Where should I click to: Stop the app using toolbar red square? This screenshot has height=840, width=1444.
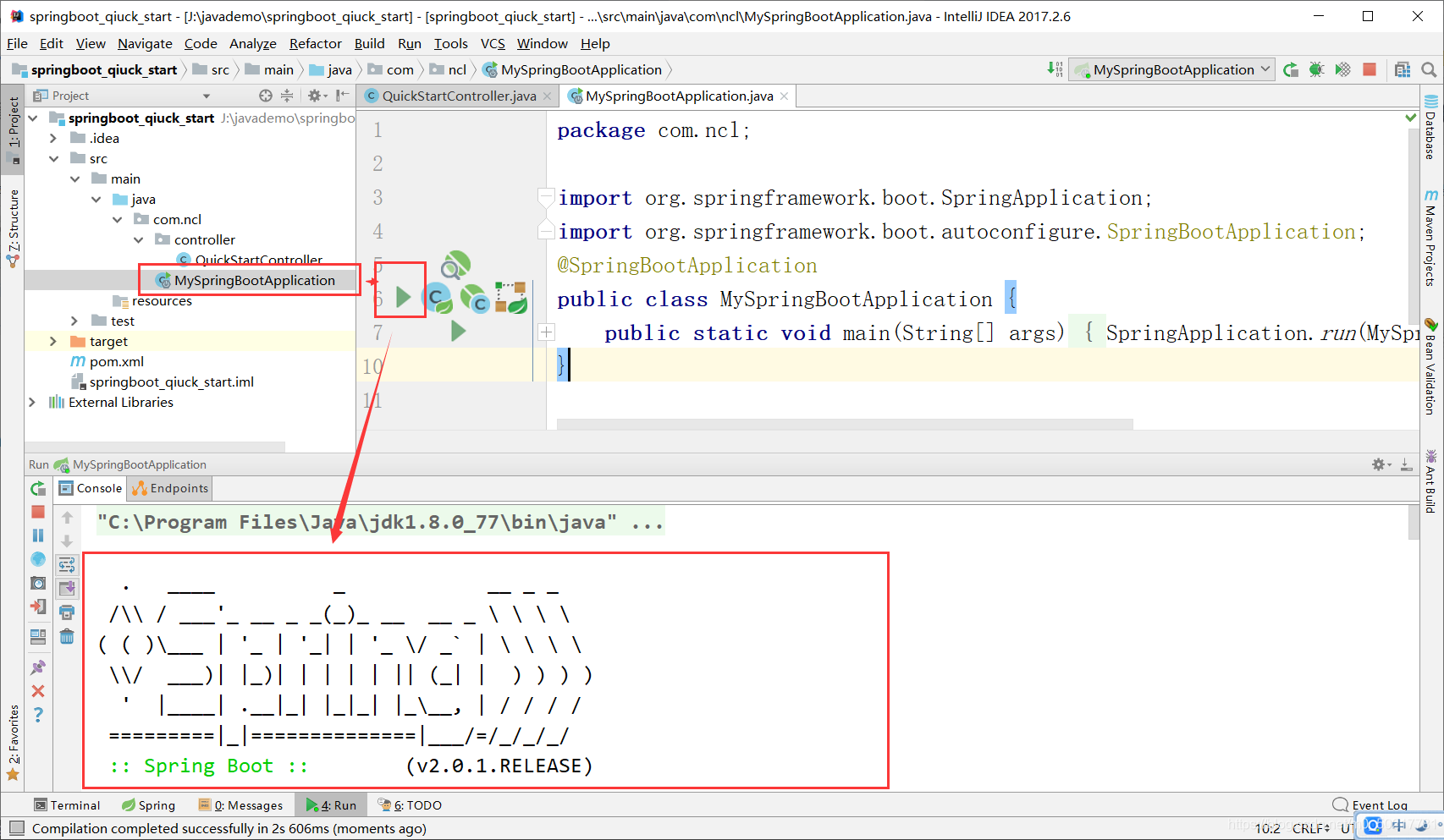click(1370, 69)
